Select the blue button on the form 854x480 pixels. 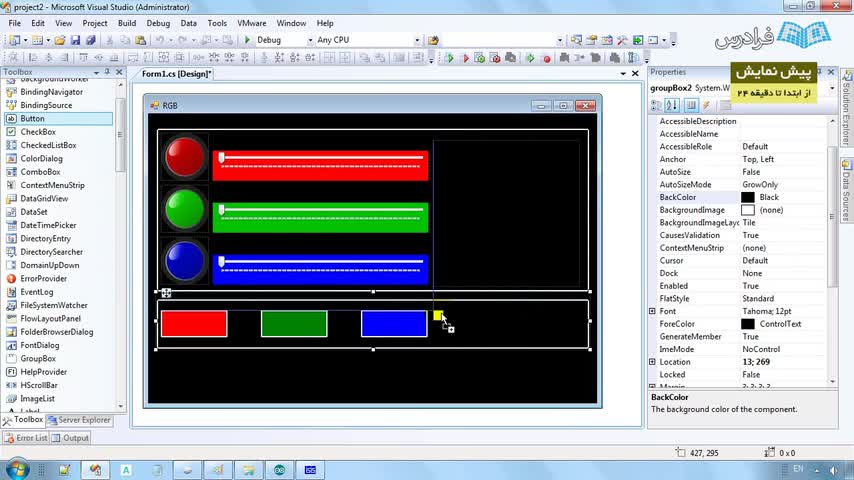[x=394, y=324]
